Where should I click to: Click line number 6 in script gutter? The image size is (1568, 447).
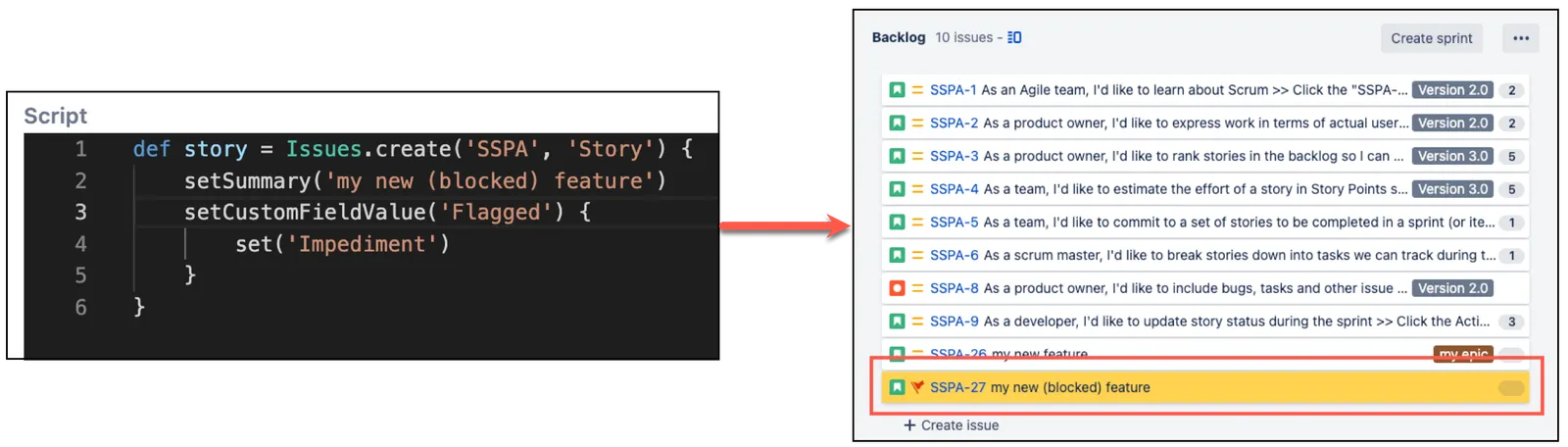[80, 307]
